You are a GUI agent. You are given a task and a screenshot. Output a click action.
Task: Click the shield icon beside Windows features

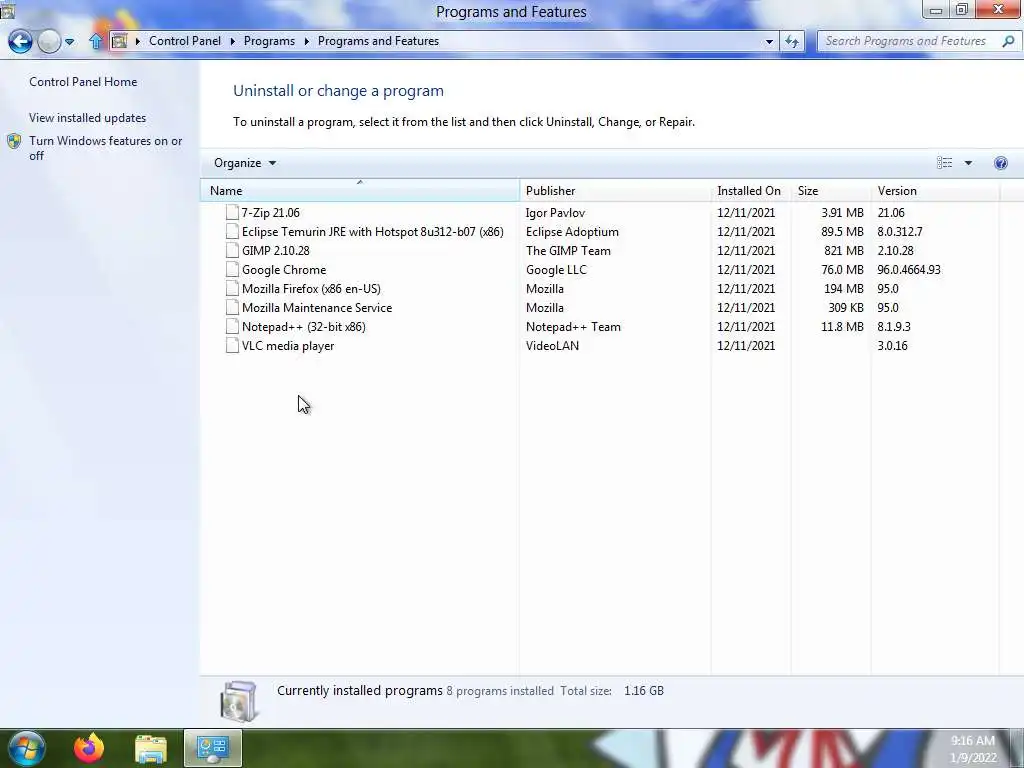(14, 141)
